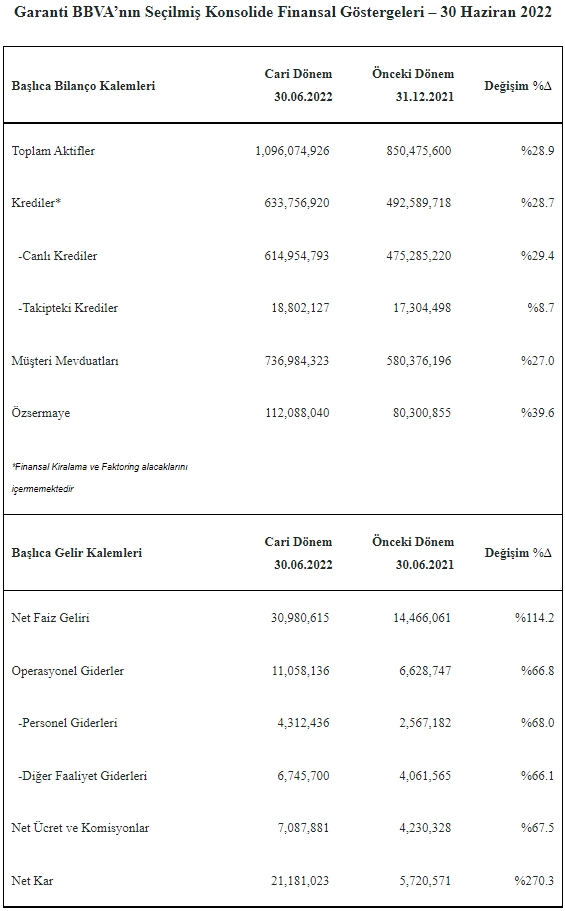The height and width of the screenshot is (911, 565).
Task: Click the Net Kar value 21,181,023
Action: [x=300, y=881]
